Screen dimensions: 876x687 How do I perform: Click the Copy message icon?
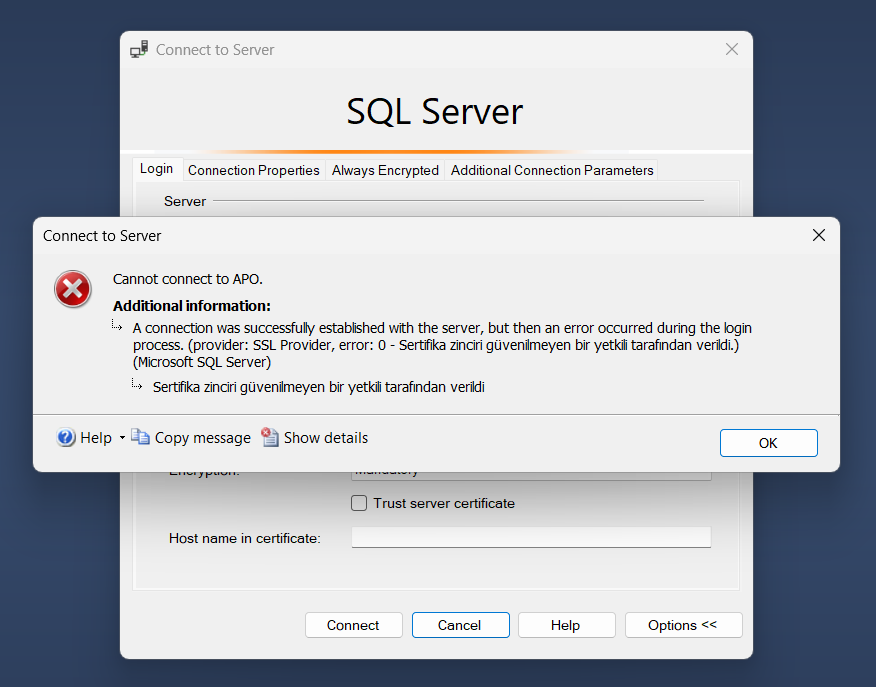click(140, 437)
